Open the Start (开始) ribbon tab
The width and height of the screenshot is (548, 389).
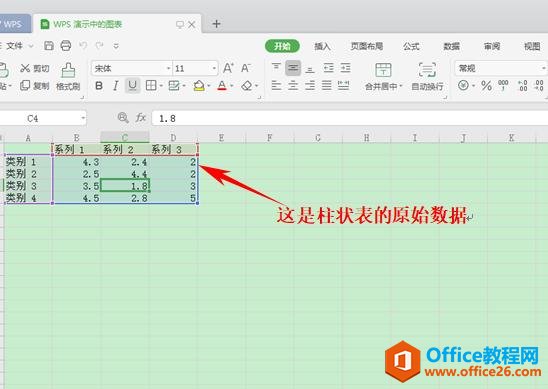[x=282, y=46]
